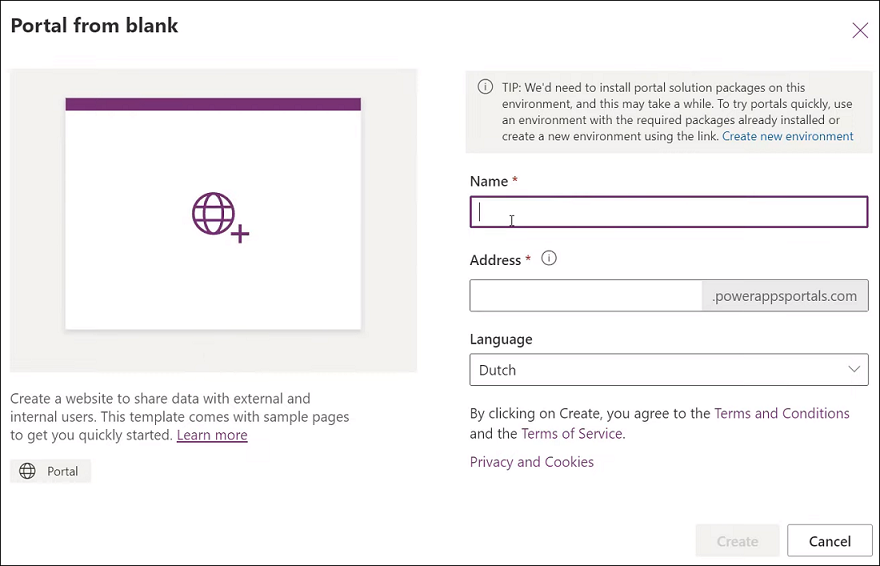Viewport: 880px width, 566px height.
Task: Click into the Address input box
Action: click(x=586, y=295)
